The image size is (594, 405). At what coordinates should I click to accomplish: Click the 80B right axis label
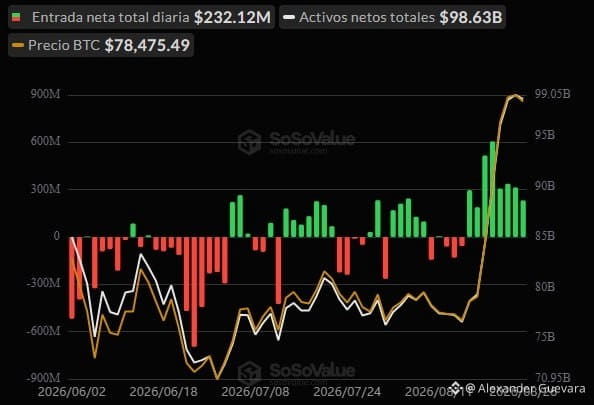pyautogui.click(x=545, y=287)
